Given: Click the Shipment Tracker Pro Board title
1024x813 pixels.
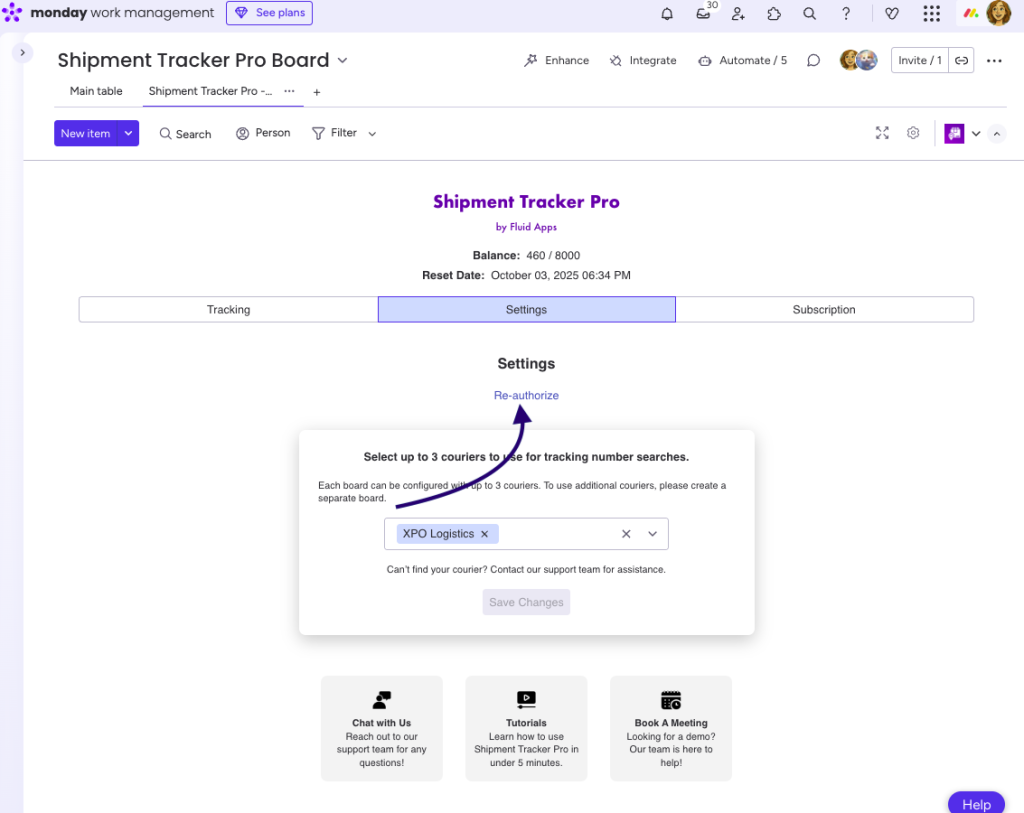Looking at the screenshot, I should pos(193,60).
